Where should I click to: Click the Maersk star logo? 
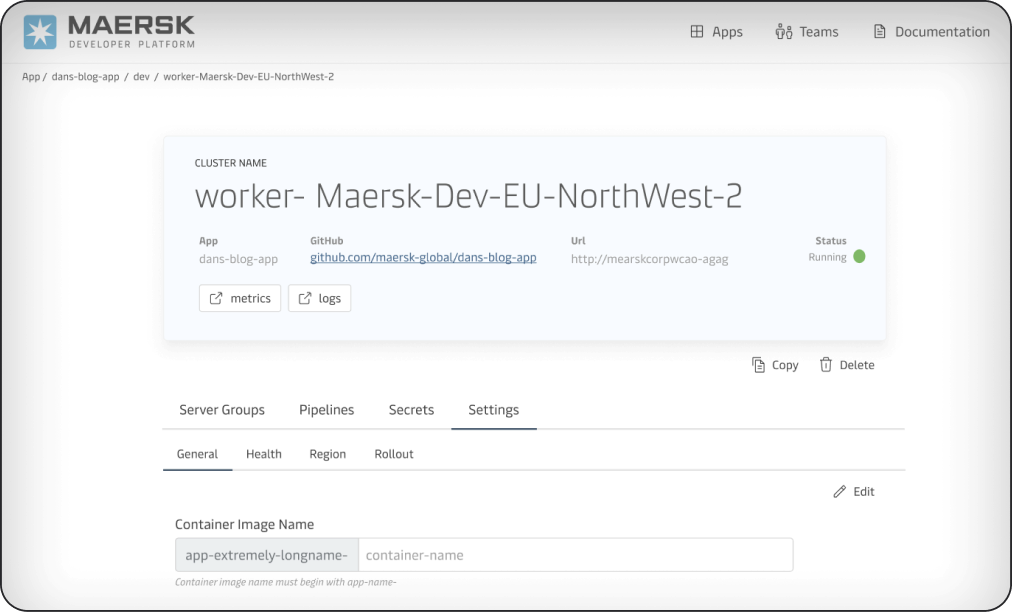point(40,32)
